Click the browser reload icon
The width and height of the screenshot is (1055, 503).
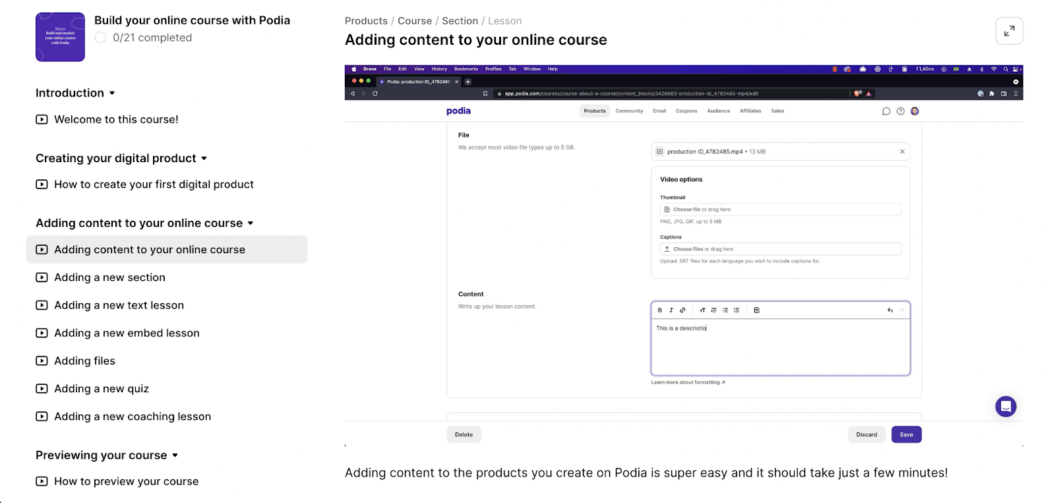pos(375,93)
